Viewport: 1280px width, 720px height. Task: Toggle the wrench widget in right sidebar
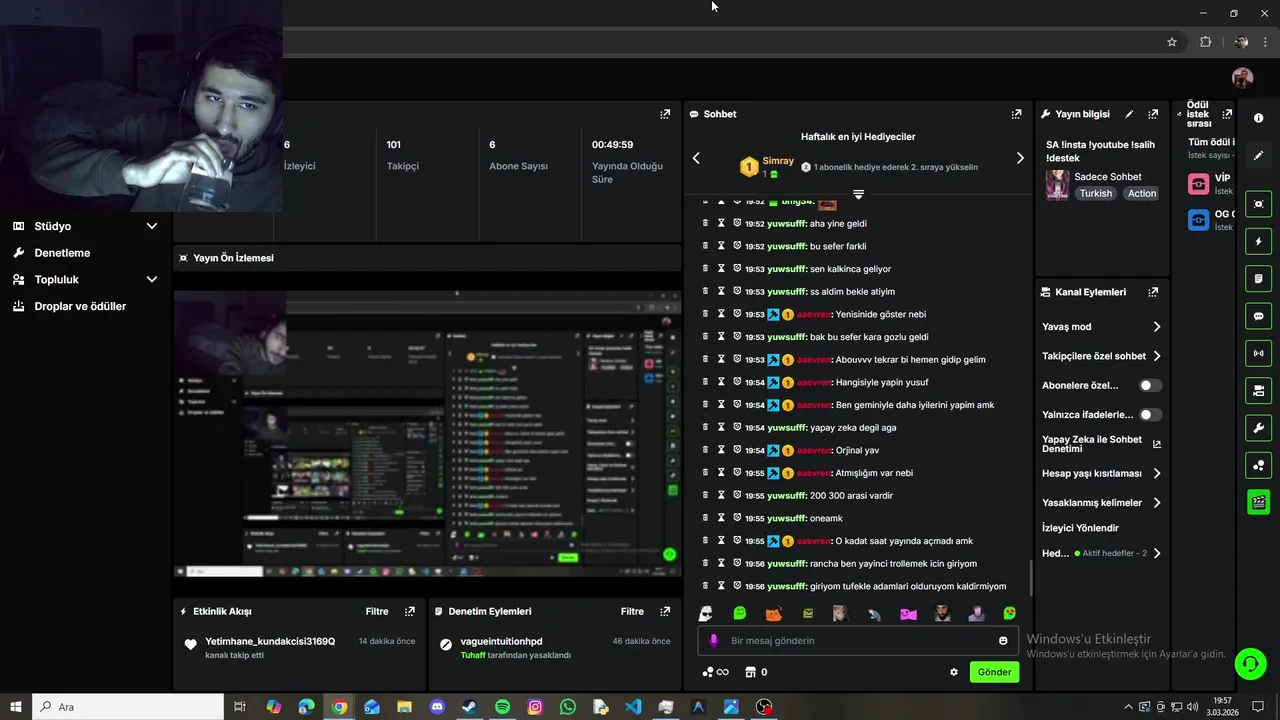1259,428
